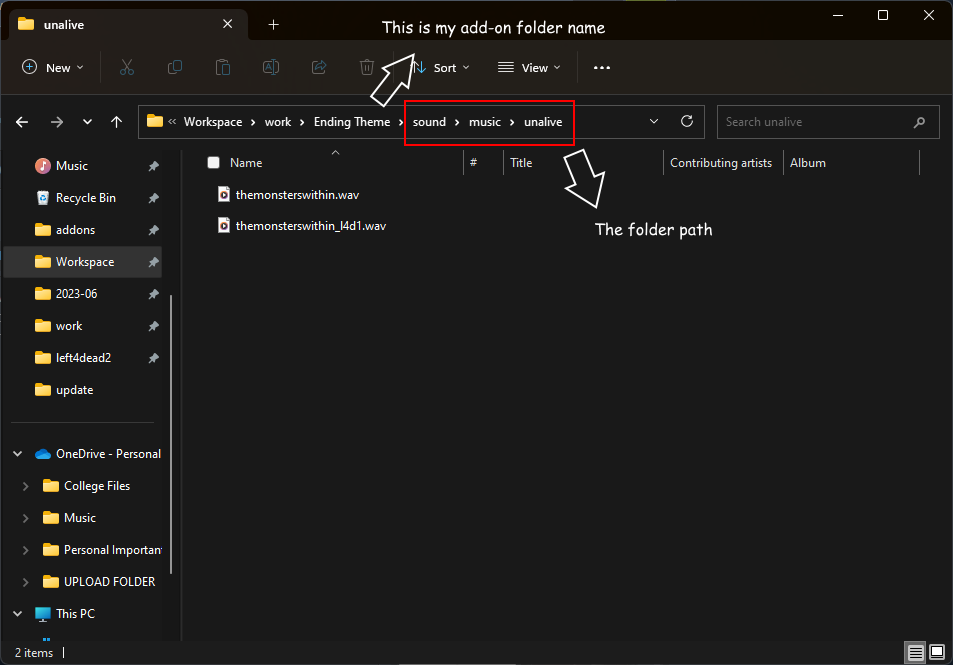Expand OneDrive Music folder
The width and height of the screenshot is (953, 665).
26,518
